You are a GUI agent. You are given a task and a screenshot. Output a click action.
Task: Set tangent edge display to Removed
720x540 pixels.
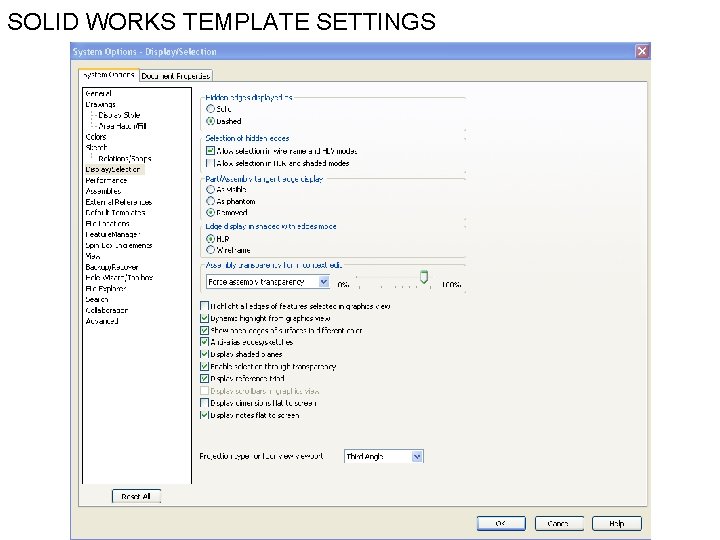210,213
